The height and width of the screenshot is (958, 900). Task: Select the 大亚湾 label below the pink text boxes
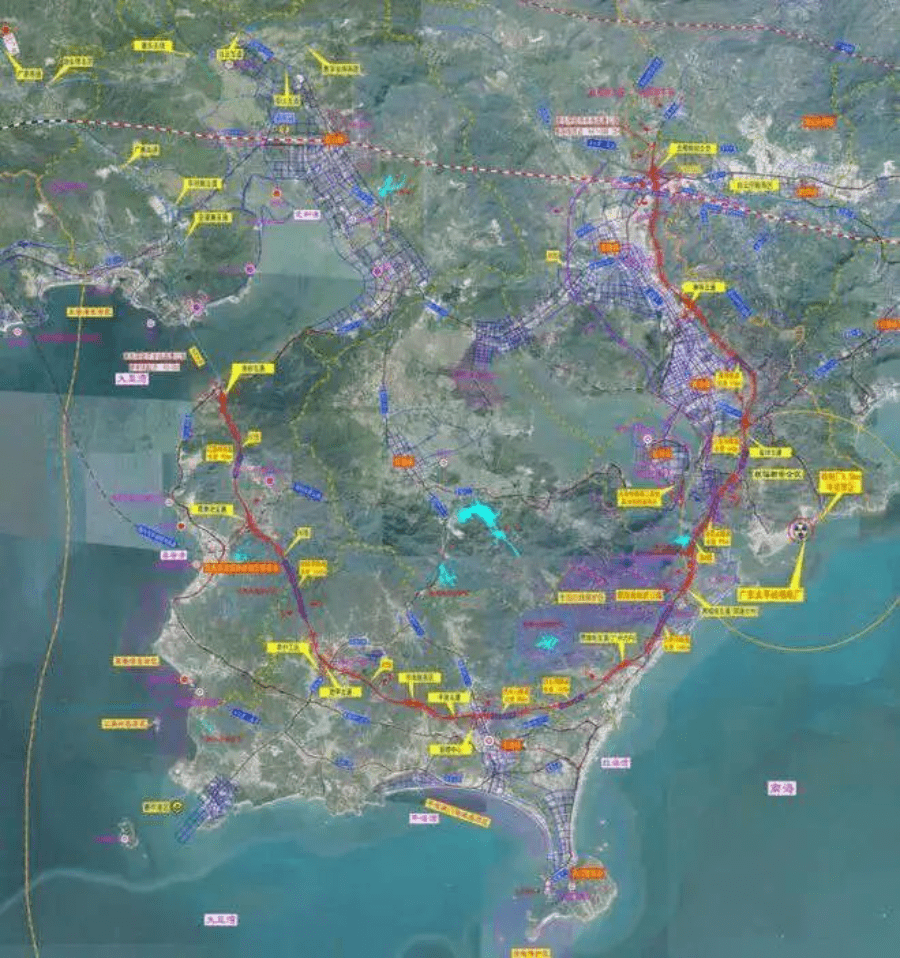coord(132,379)
